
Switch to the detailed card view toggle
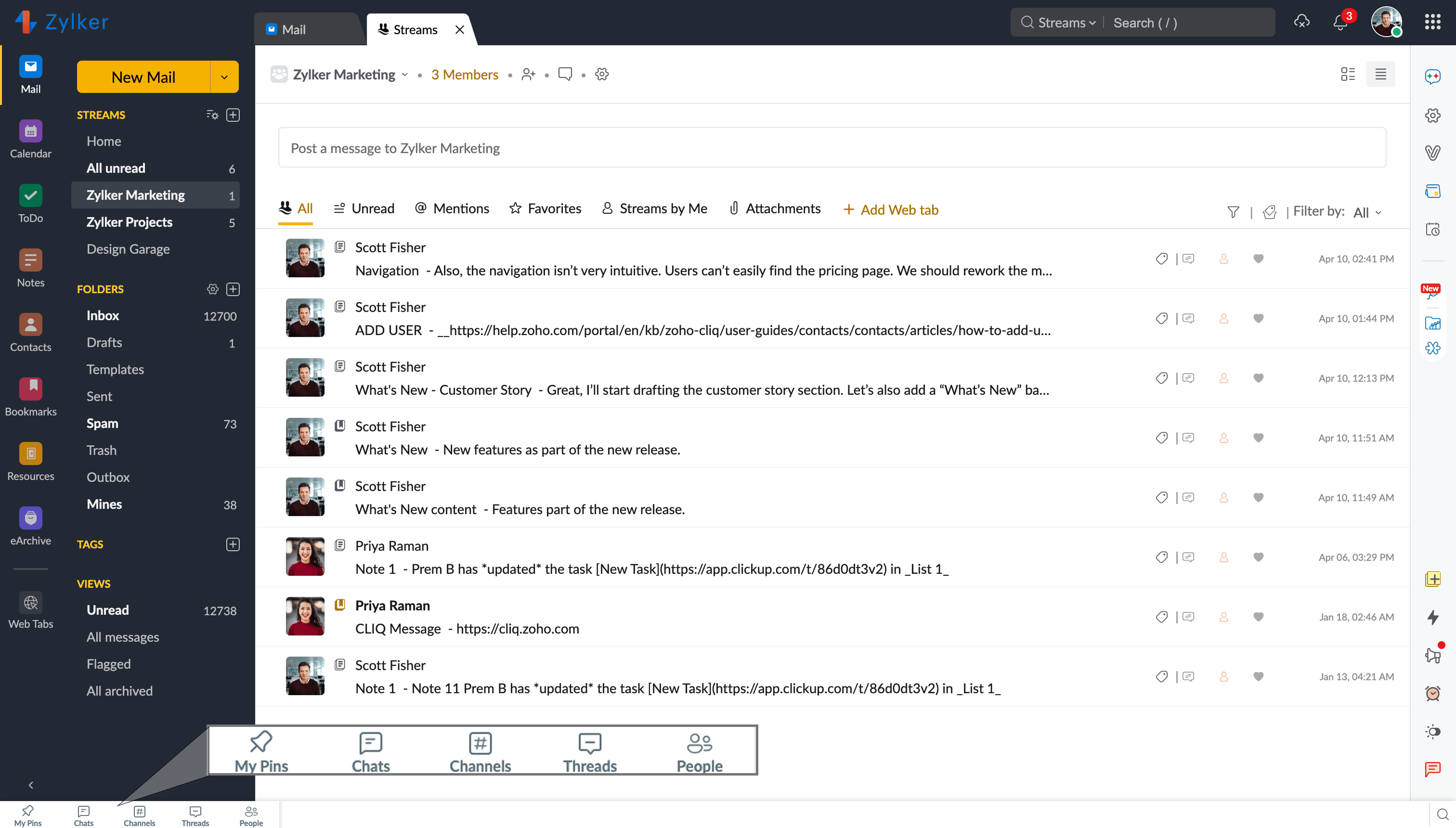point(1347,75)
